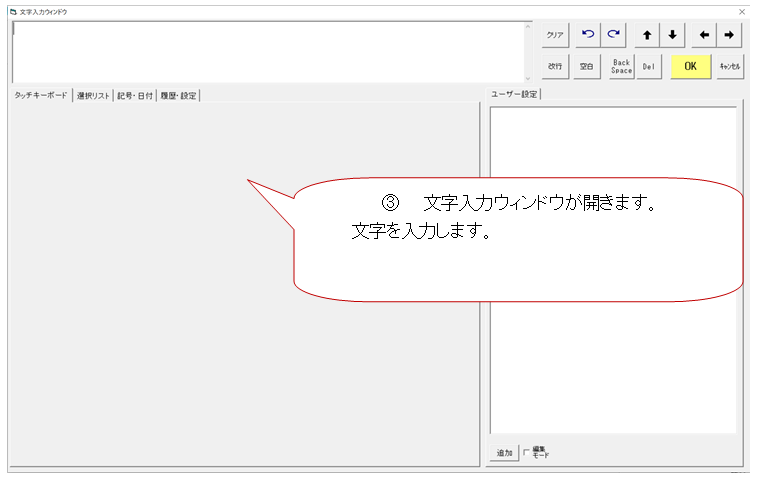
Task: Move cursor with right arrow button
Action: (730, 35)
